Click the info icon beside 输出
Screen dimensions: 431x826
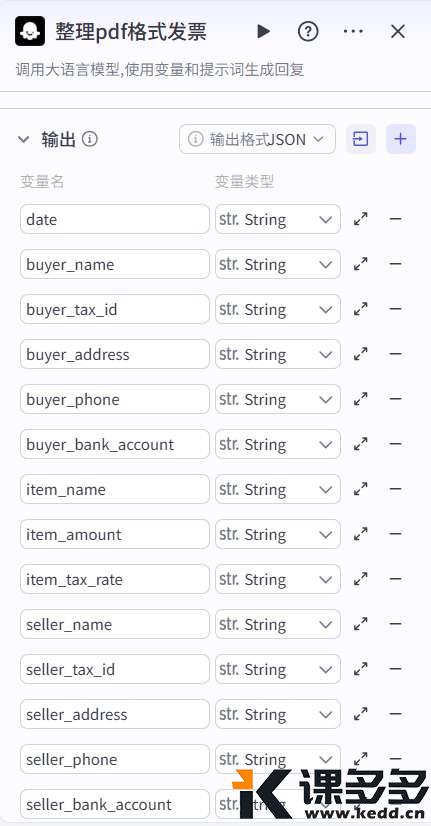(x=90, y=139)
